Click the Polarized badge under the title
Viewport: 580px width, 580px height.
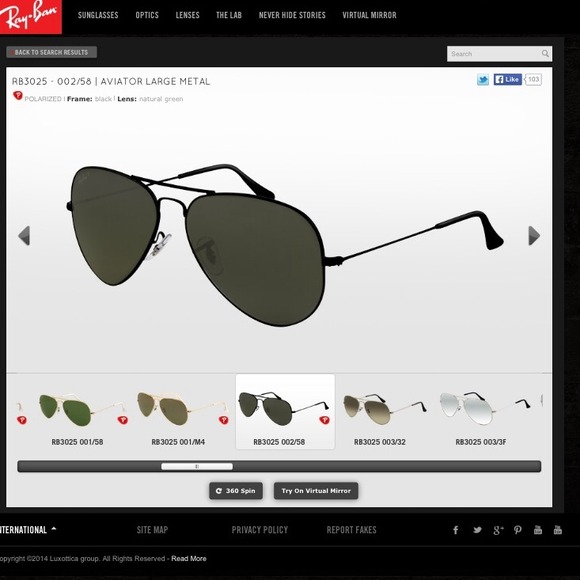pos(18,96)
